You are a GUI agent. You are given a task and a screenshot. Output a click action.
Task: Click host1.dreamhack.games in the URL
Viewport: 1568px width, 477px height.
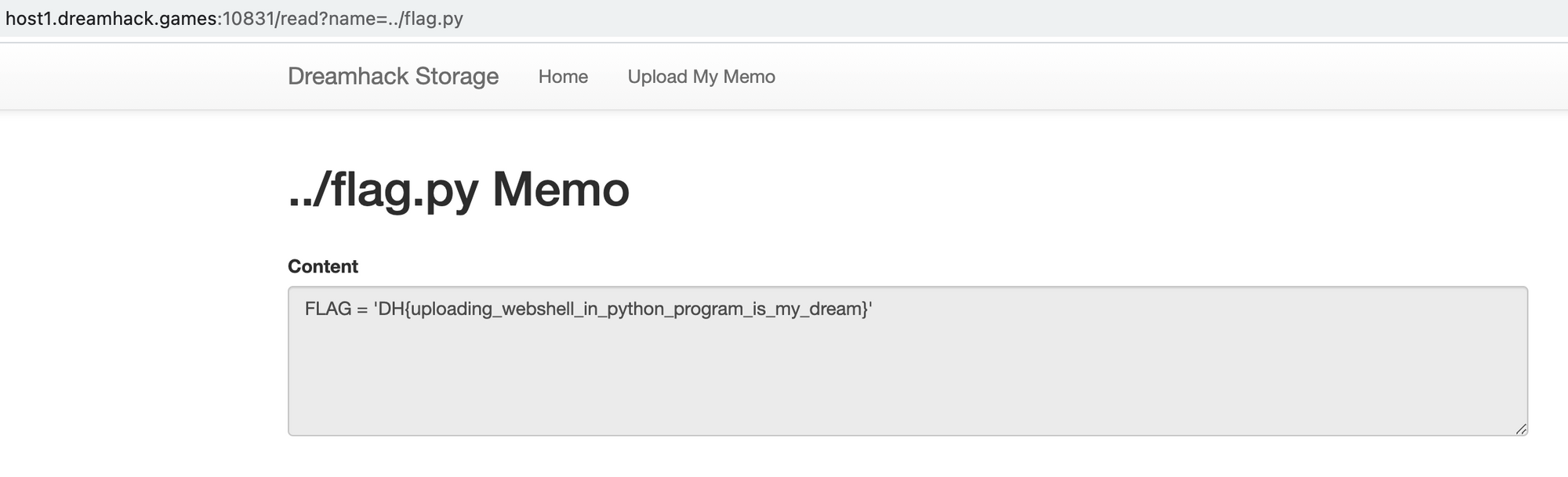pos(111,18)
